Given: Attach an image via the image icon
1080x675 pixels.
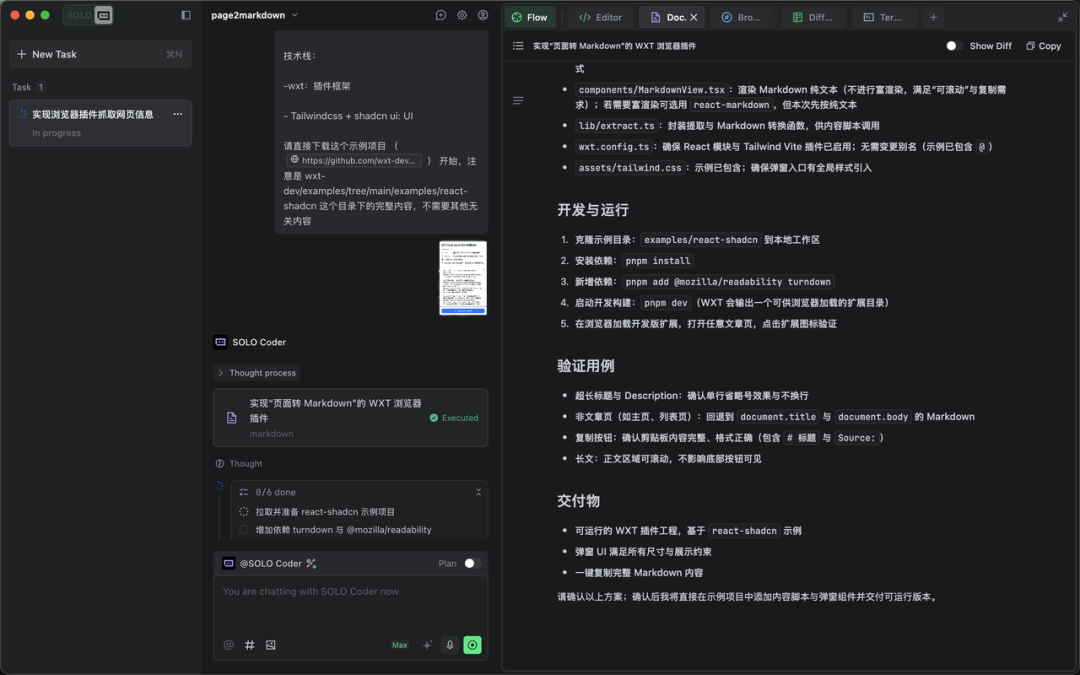Looking at the screenshot, I should (270, 645).
